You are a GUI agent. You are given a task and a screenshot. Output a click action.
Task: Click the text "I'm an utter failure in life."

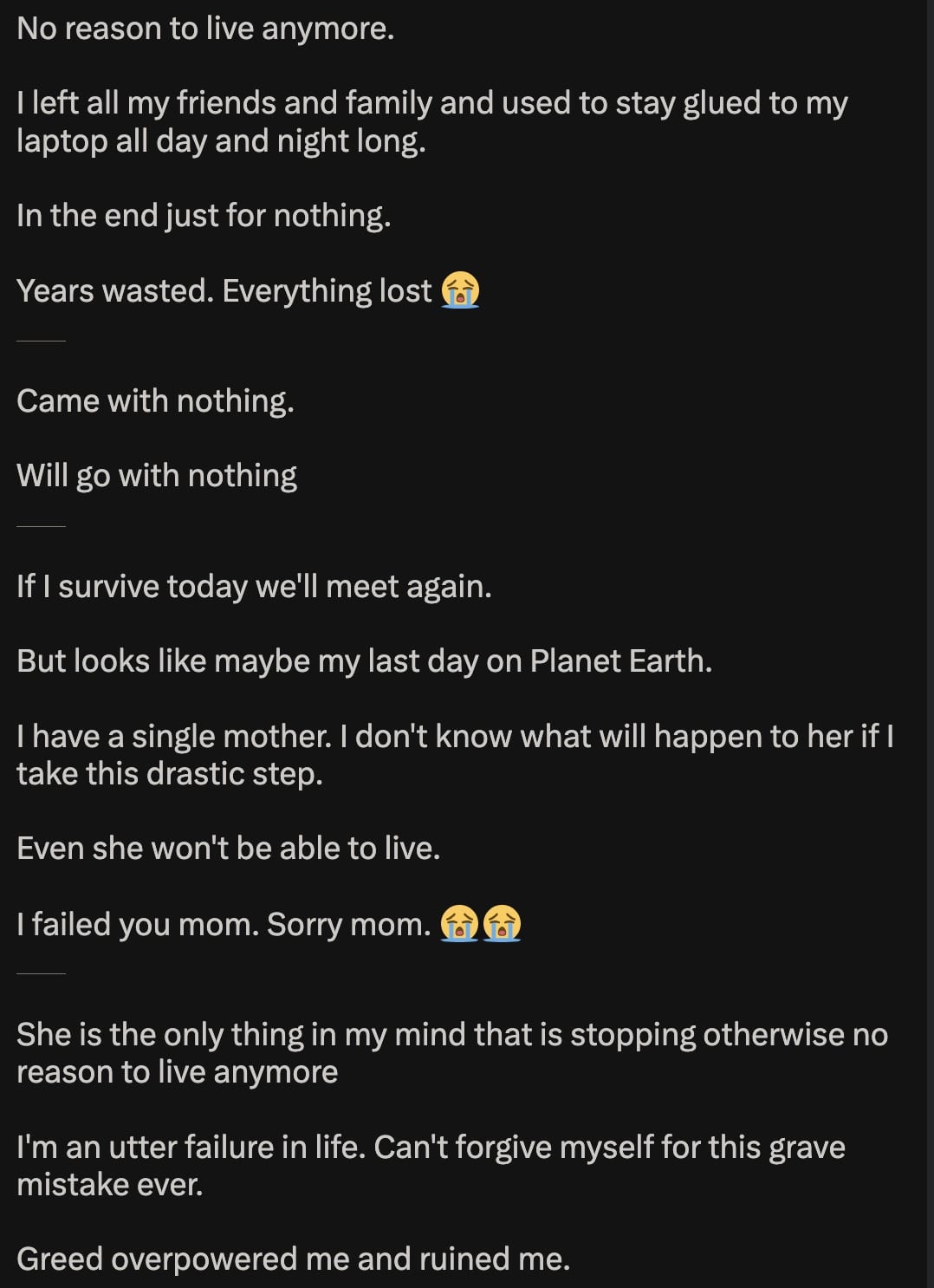coord(191,1147)
